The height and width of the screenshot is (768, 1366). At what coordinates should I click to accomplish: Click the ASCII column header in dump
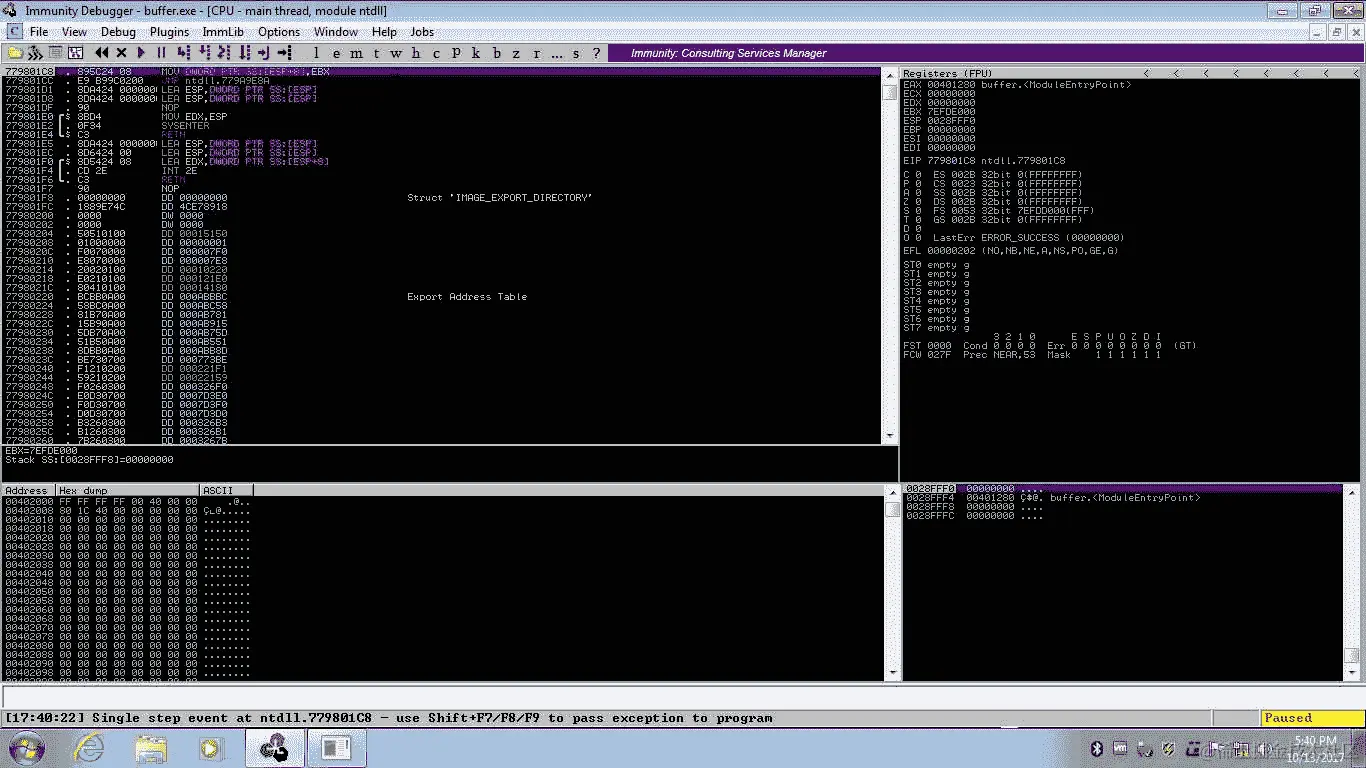(226, 490)
